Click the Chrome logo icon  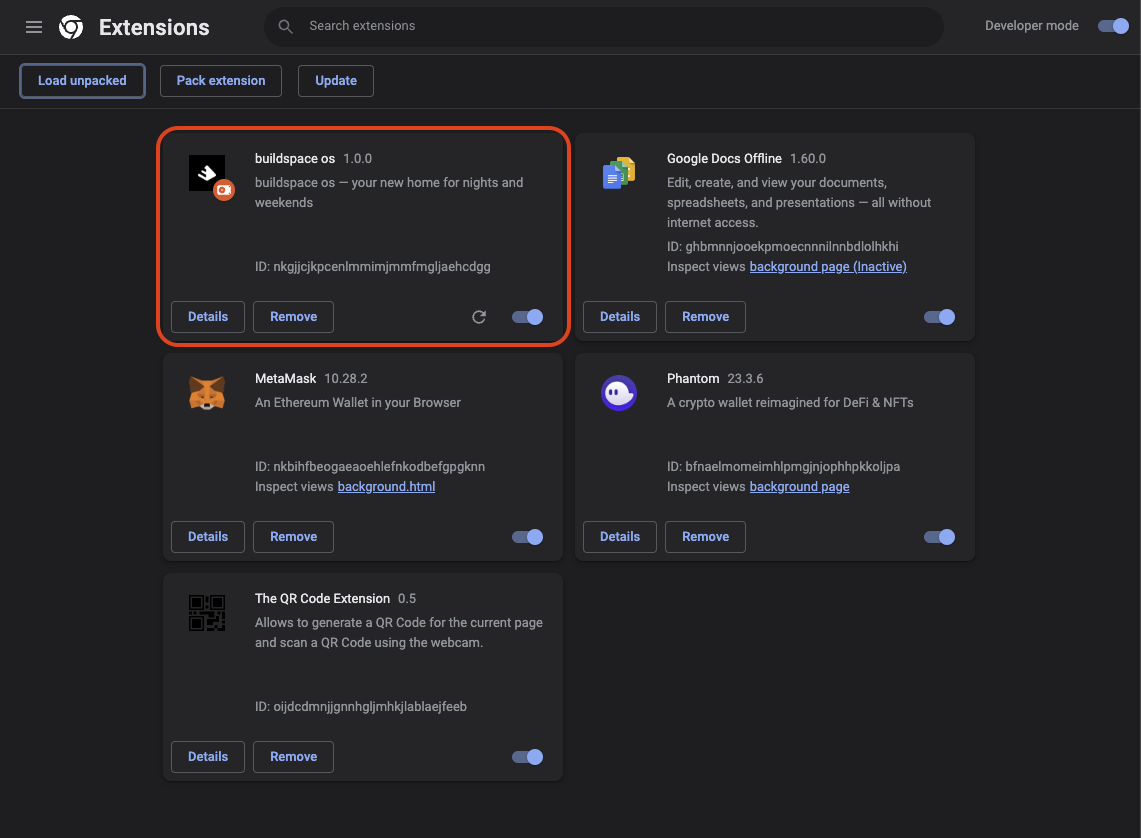pos(71,27)
